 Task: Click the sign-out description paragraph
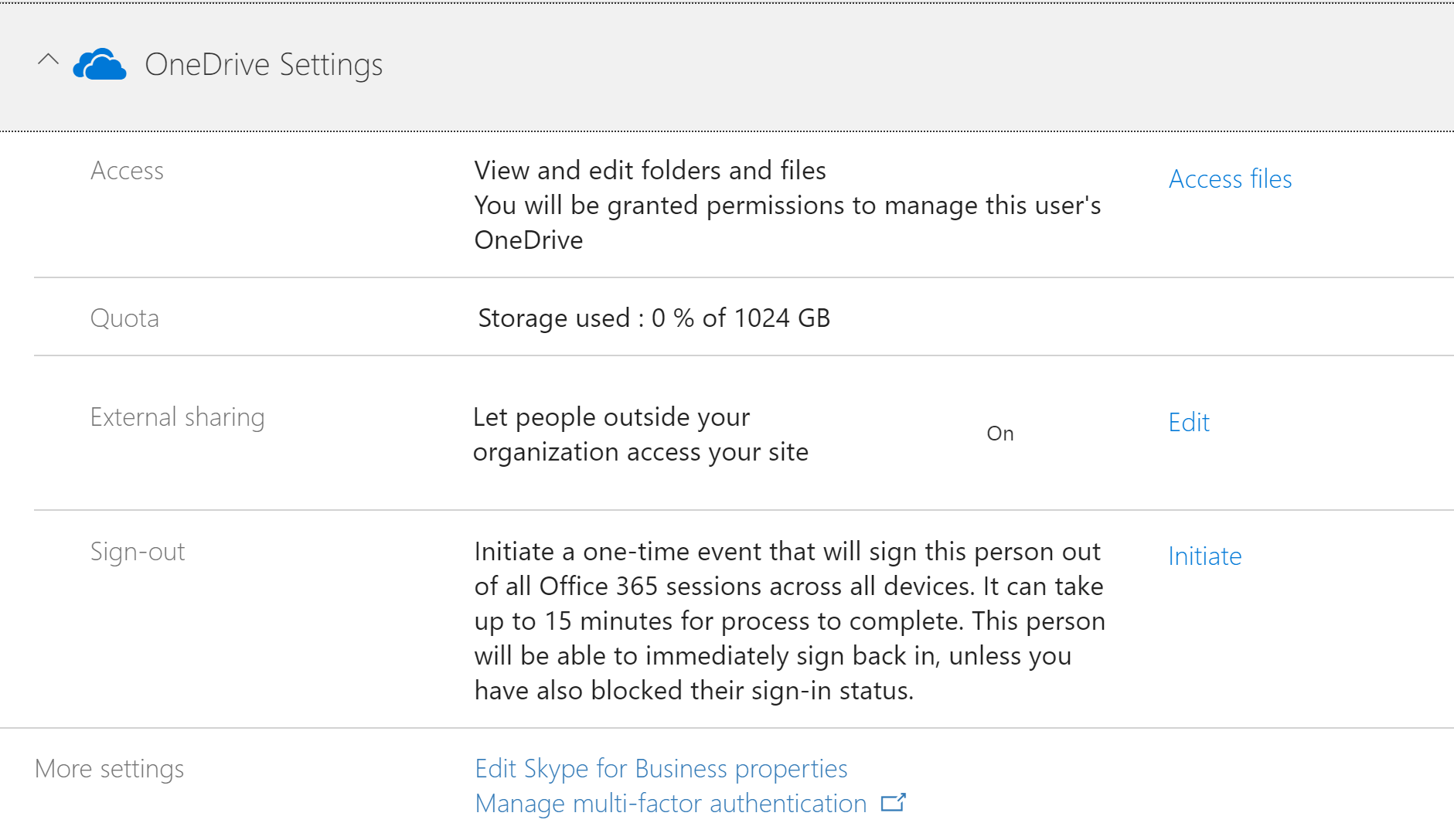[x=789, y=621]
